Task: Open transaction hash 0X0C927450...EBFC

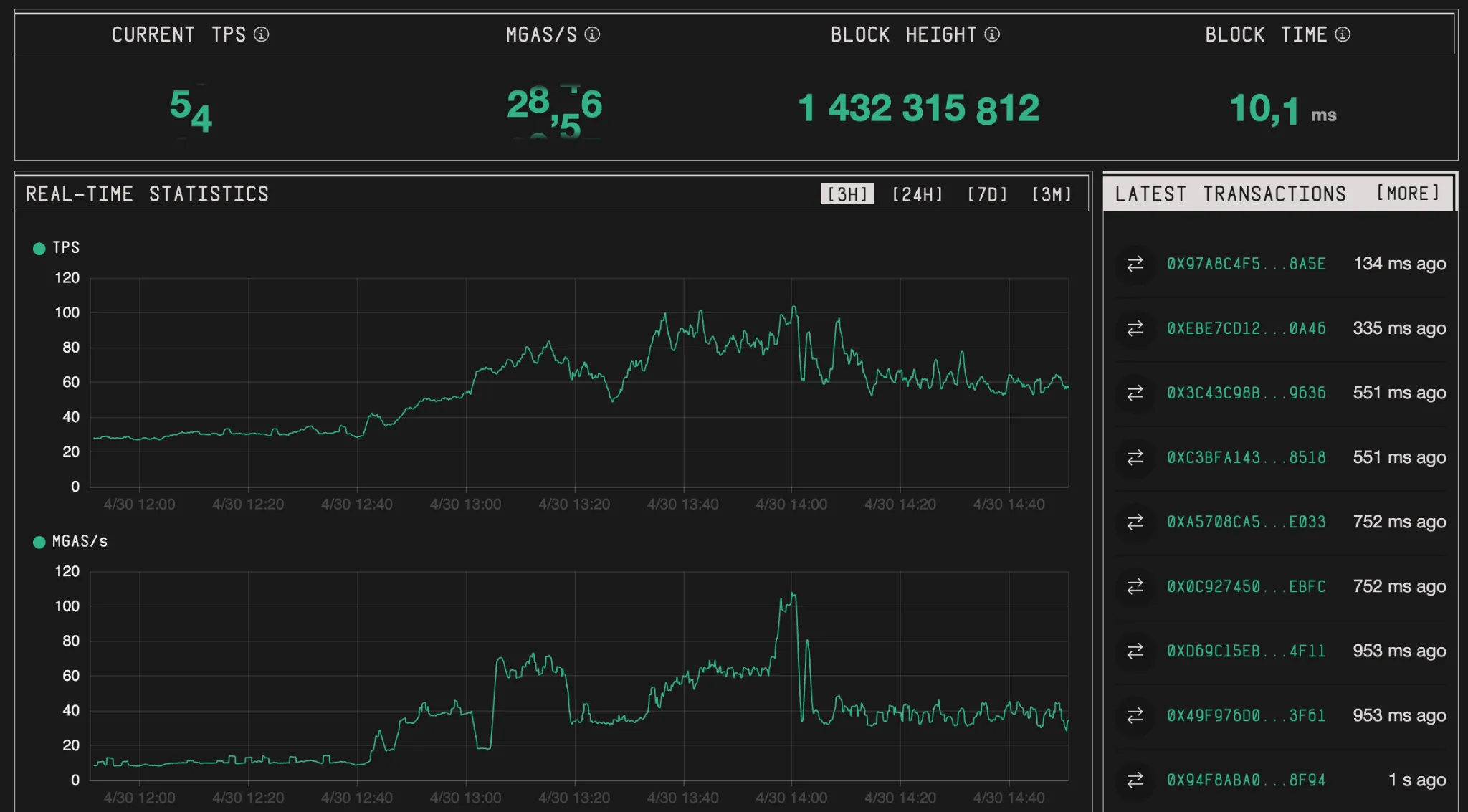Action: (x=1246, y=586)
